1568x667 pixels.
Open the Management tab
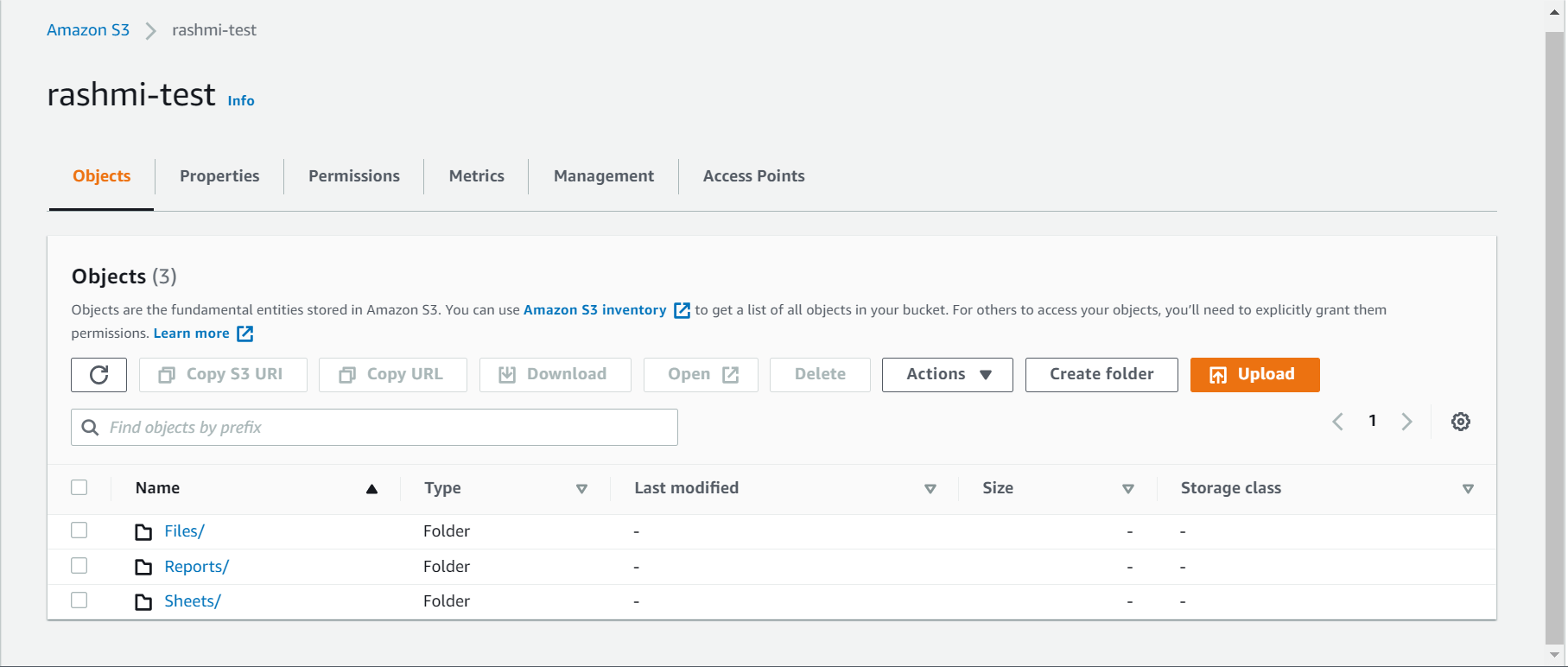603,176
